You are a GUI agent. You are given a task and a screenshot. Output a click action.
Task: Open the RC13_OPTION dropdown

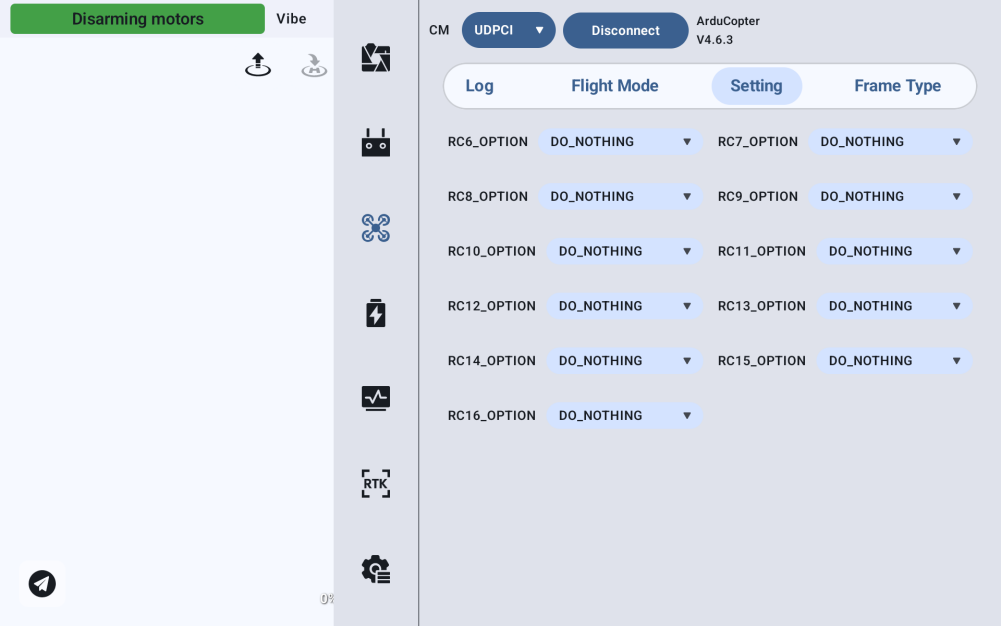click(894, 306)
